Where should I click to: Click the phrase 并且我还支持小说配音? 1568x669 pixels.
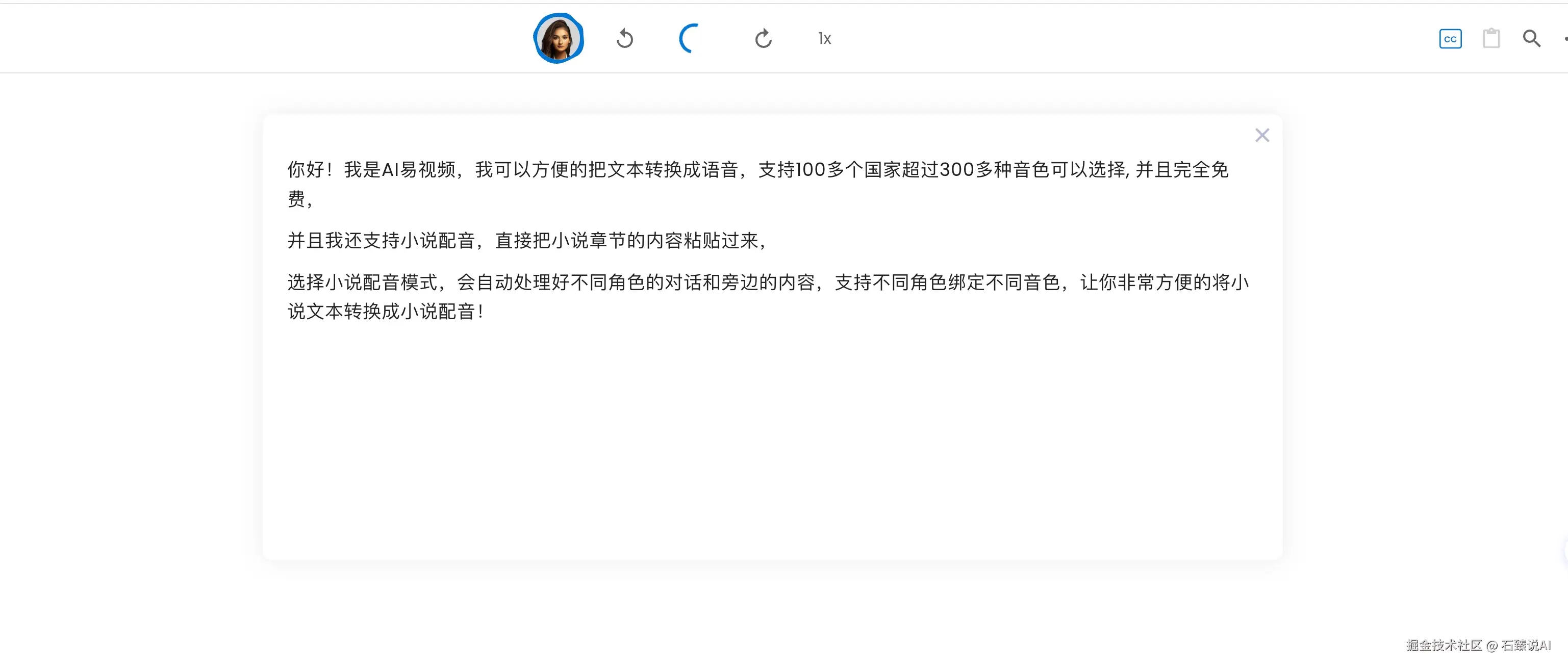pos(381,241)
